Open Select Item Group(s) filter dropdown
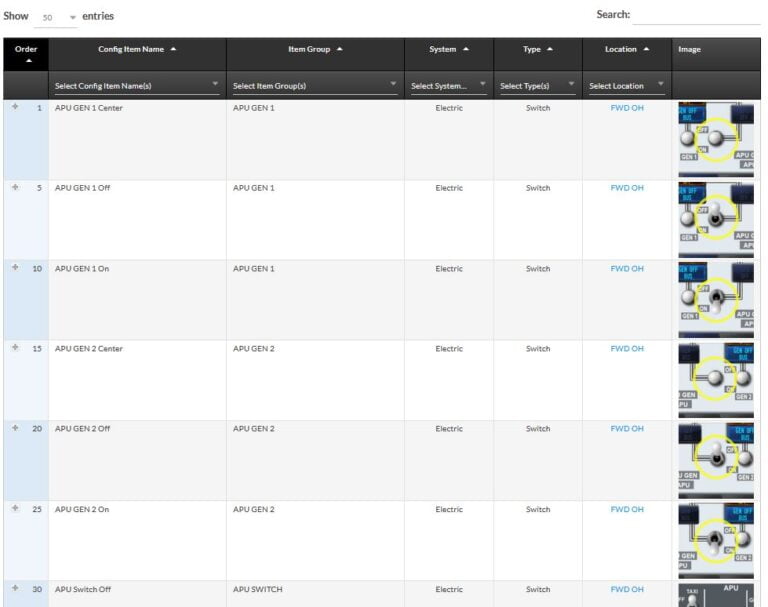This screenshot has width=768, height=607. click(315, 85)
